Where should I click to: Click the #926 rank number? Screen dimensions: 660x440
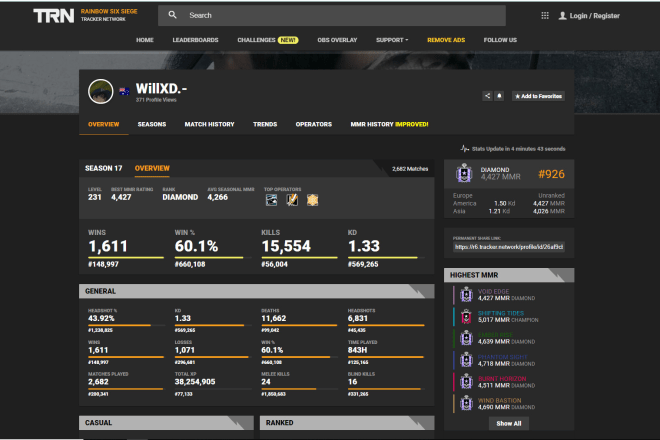tap(551, 174)
